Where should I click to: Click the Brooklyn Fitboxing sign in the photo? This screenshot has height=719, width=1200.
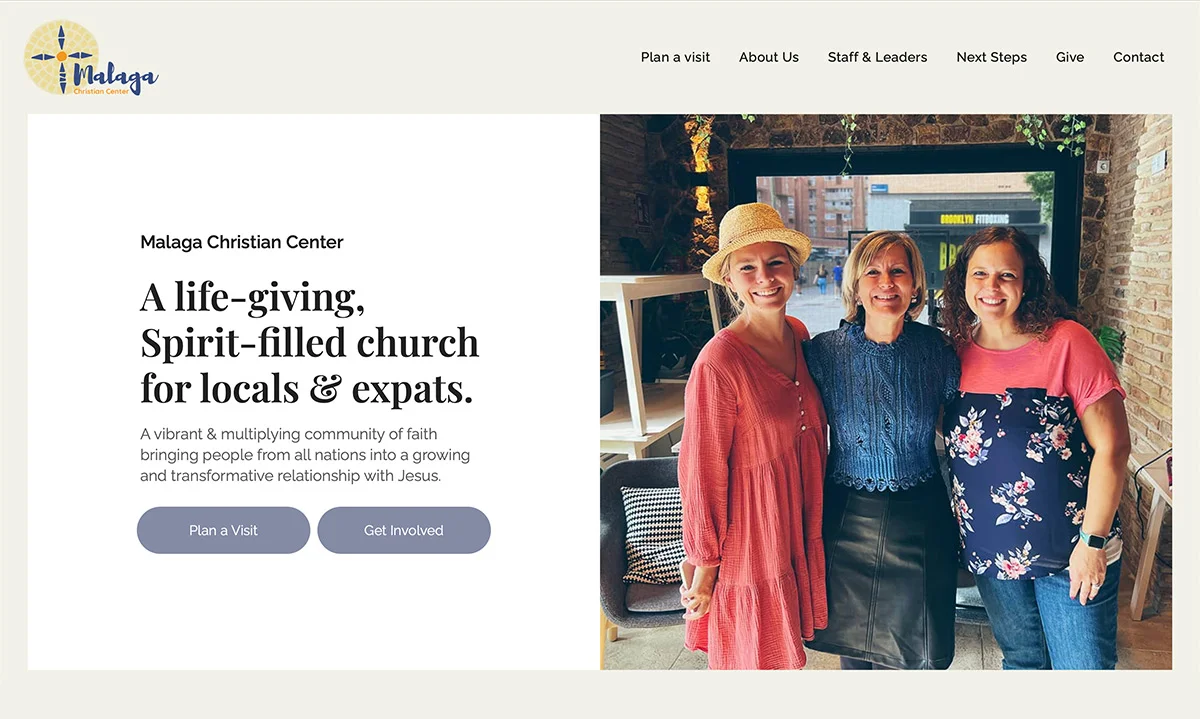click(974, 218)
